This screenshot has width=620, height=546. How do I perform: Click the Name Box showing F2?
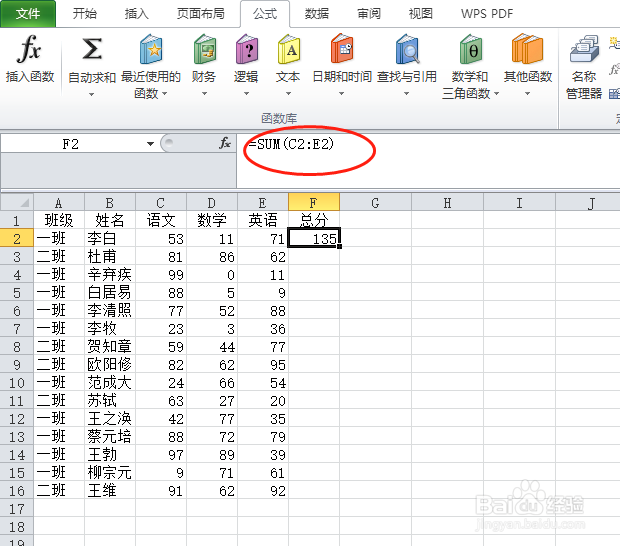[71, 144]
